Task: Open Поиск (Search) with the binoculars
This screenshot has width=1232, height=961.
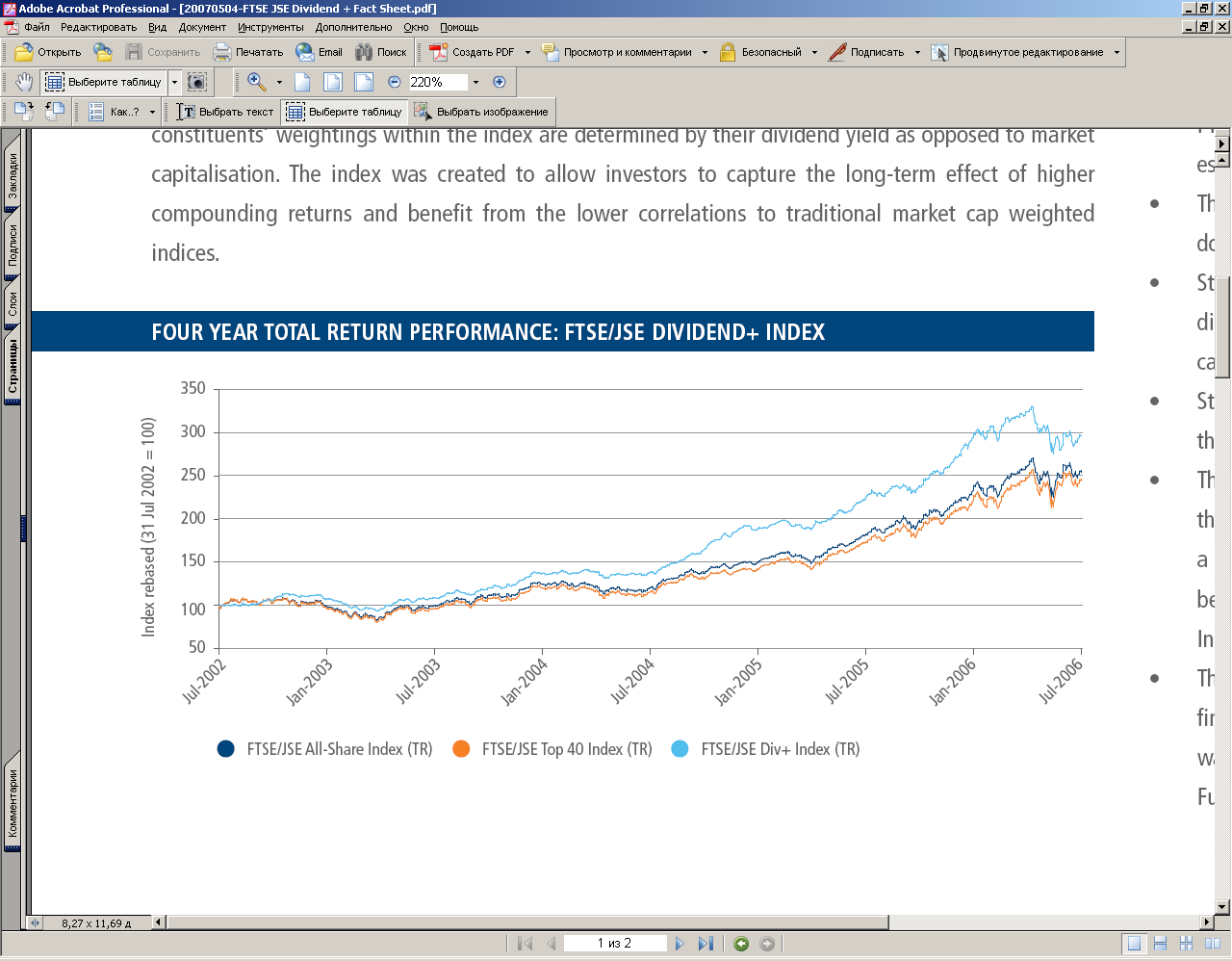Action: click(381, 52)
